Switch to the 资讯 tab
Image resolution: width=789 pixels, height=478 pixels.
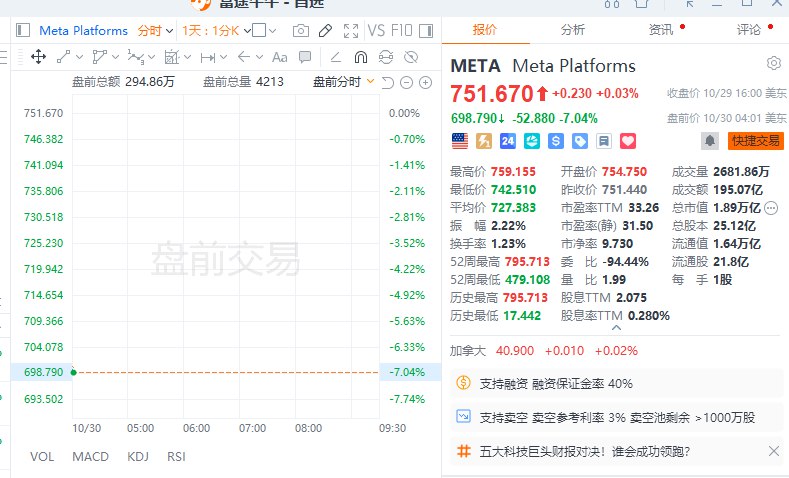661,30
